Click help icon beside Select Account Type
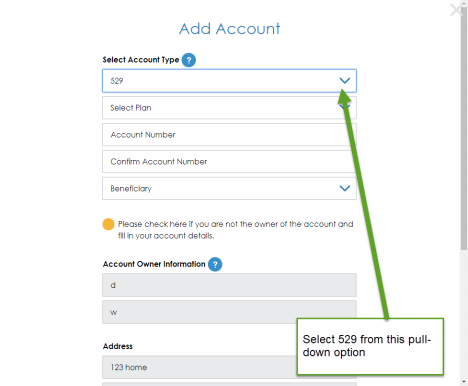The image size is (468, 386). click(x=189, y=60)
